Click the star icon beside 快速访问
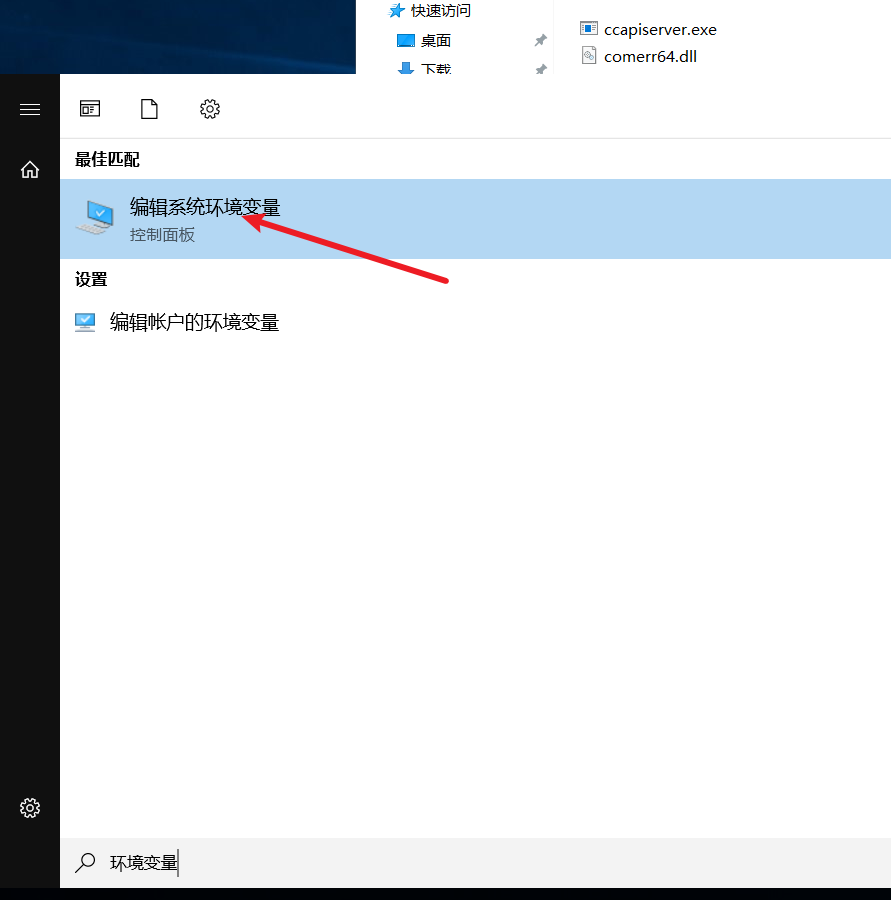 click(x=396, y=11)
